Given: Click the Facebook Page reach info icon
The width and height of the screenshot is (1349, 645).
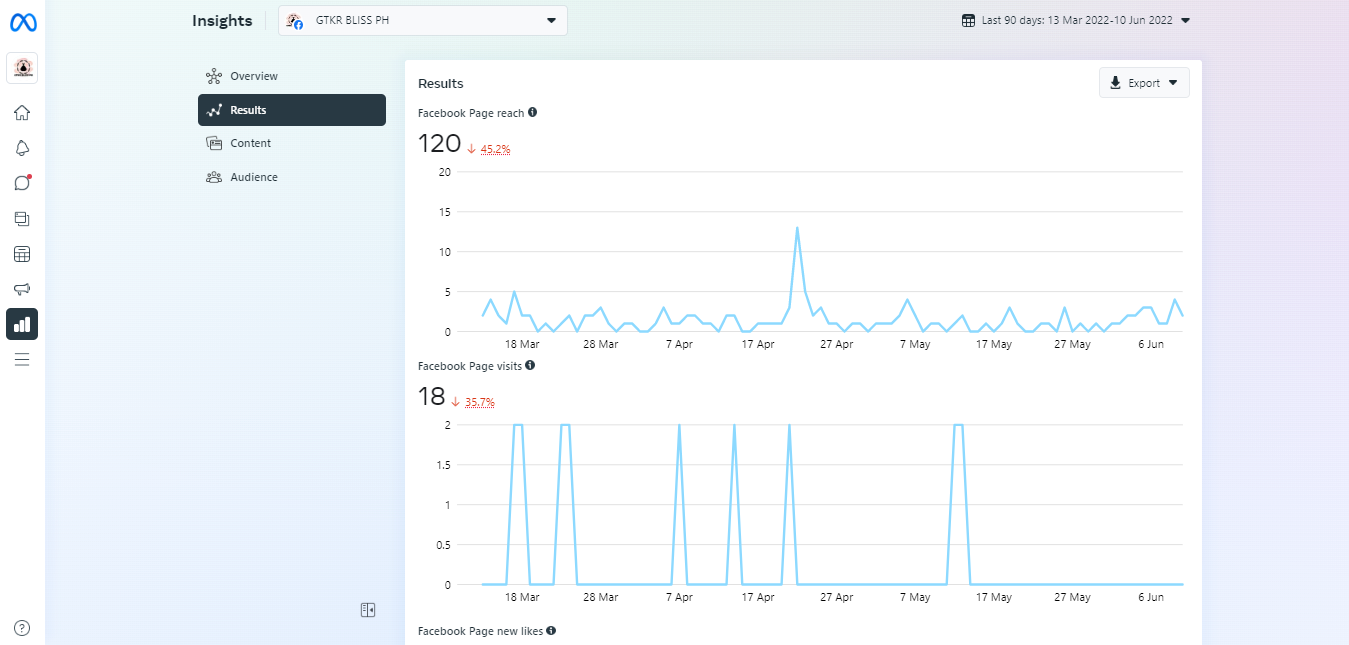Looking at the screenshot, I should [x=532, y=113].
